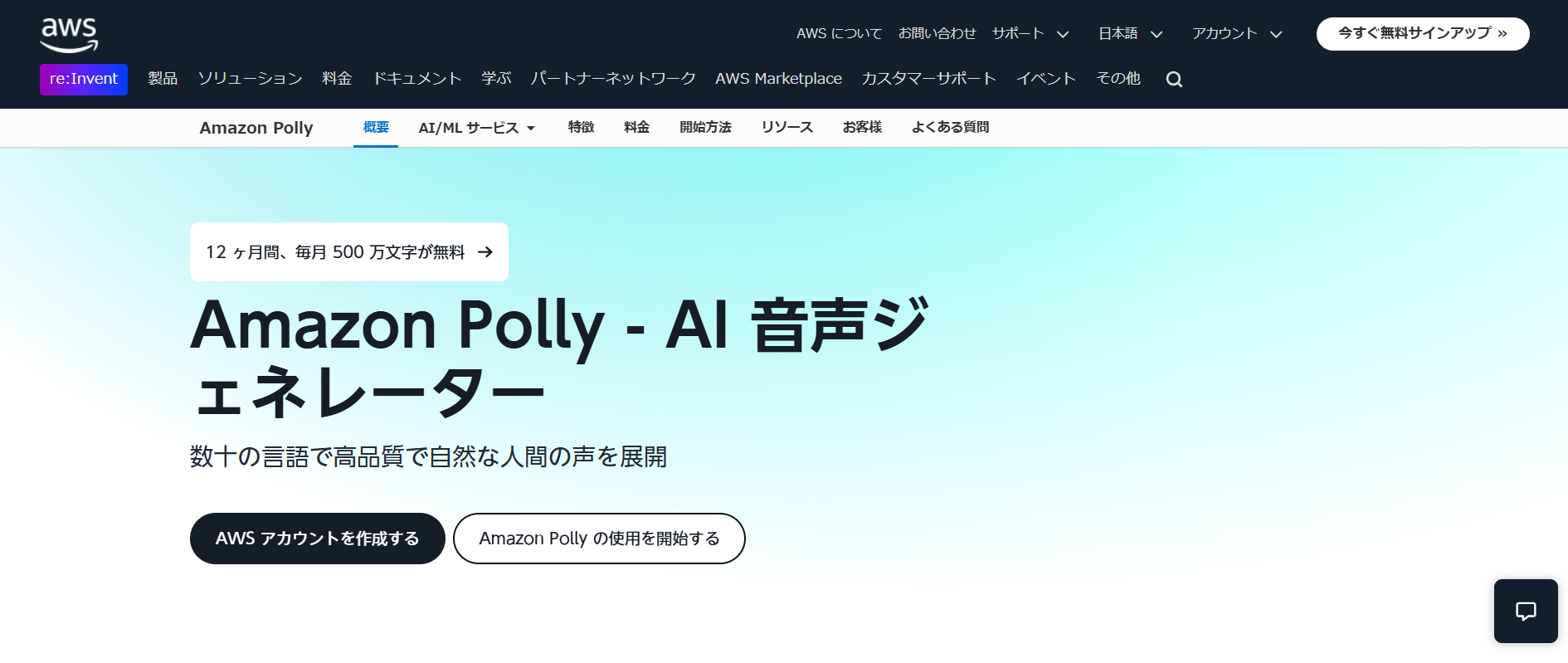Expand the アカウント dropdown
This screenshot has height=663, width=1568.
click(x=1237, y=33)
